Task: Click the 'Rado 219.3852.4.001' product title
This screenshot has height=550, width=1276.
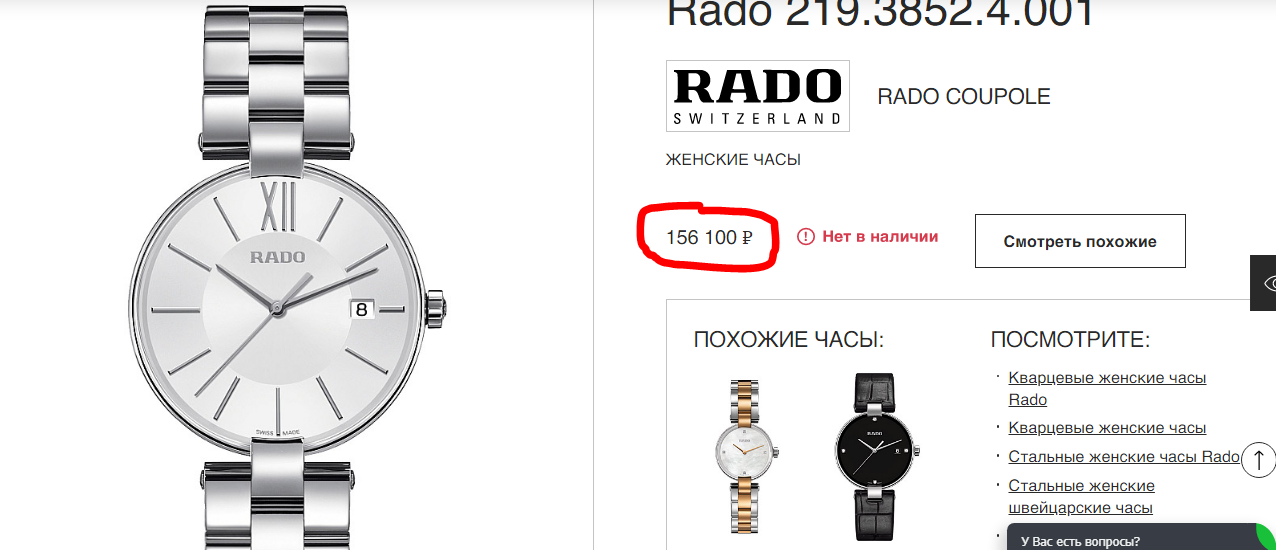Action: click(881, 12)
